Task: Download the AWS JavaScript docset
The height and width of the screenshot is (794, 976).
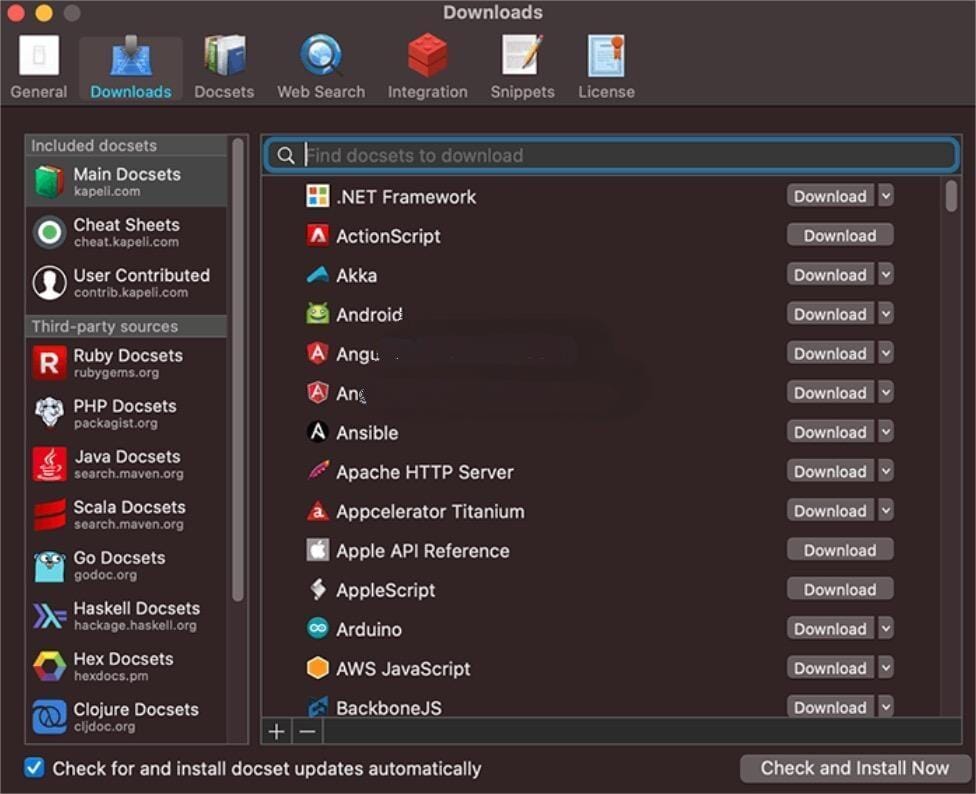Action: tap(830, 668)
